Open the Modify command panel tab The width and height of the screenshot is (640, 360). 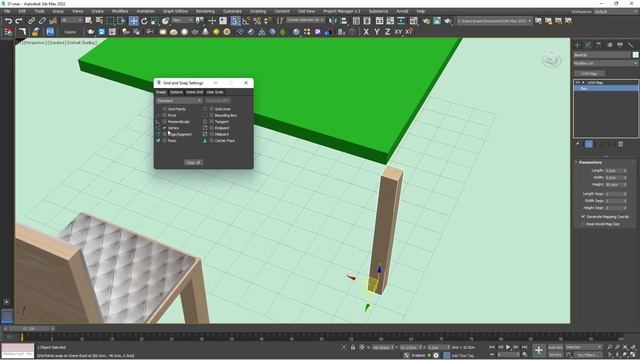tap(588, 45)
